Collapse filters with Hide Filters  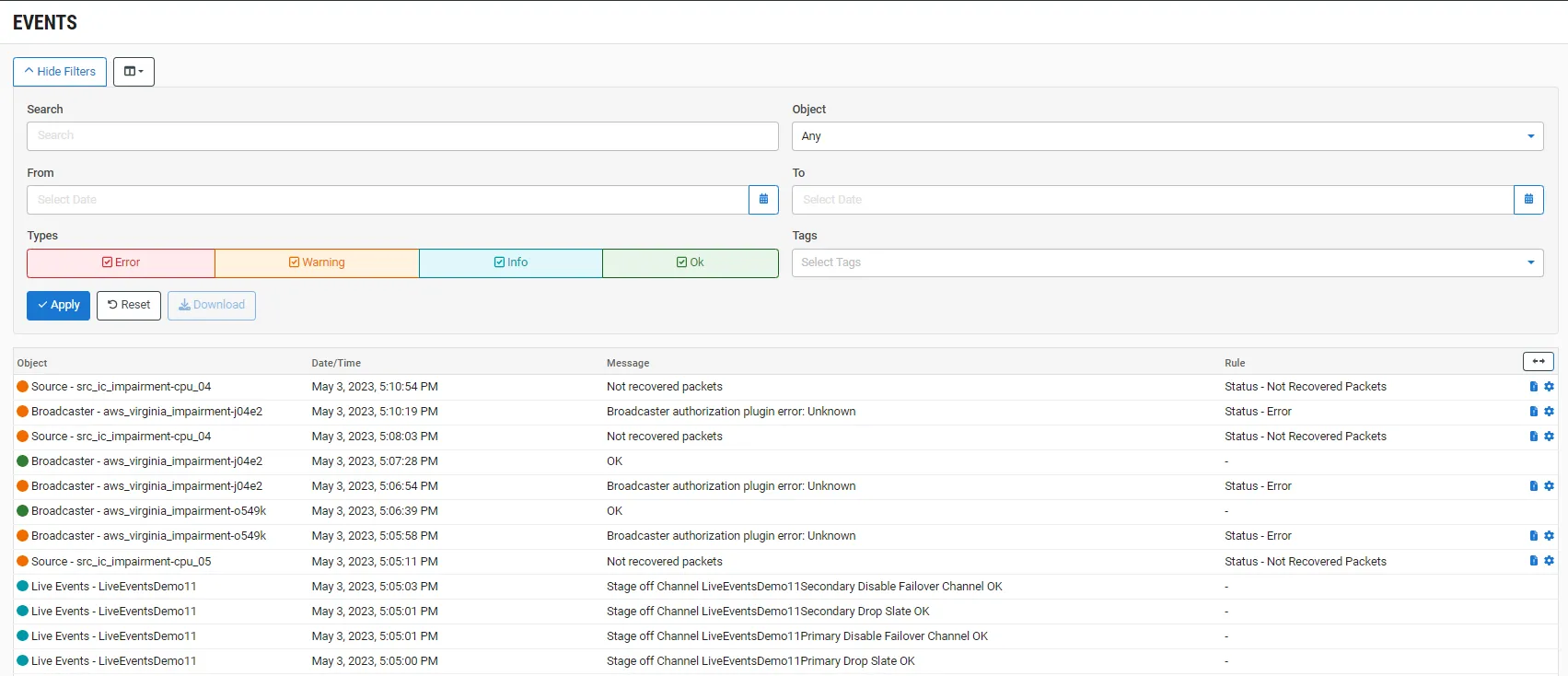point(60,72)
